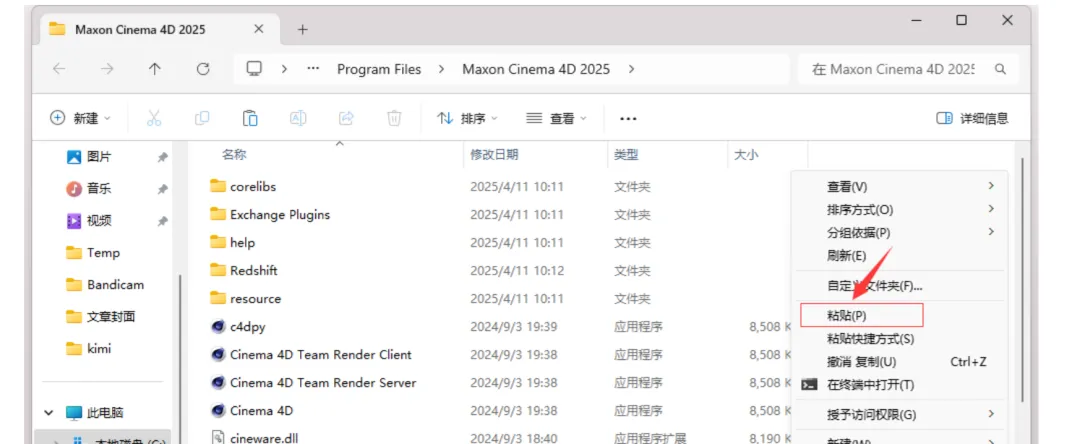Select the cineware.dll file icon
This screenshot has height=444, width=1080.
218,437
